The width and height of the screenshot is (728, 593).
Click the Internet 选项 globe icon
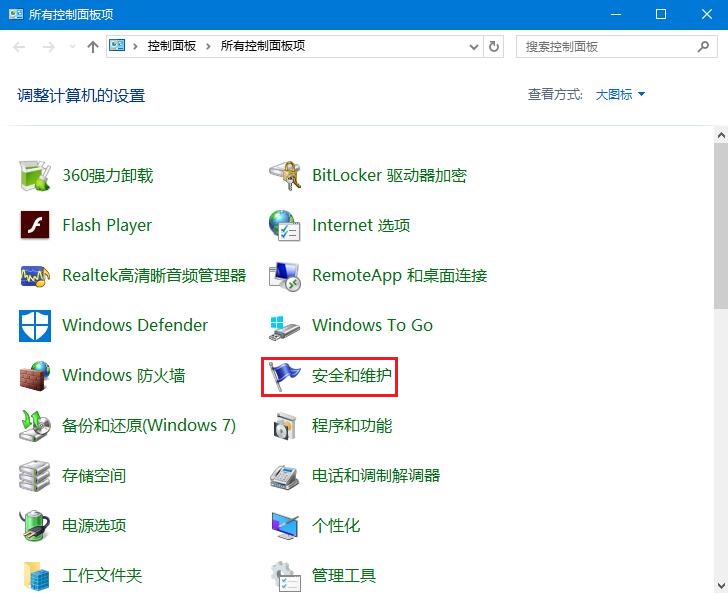285,225
